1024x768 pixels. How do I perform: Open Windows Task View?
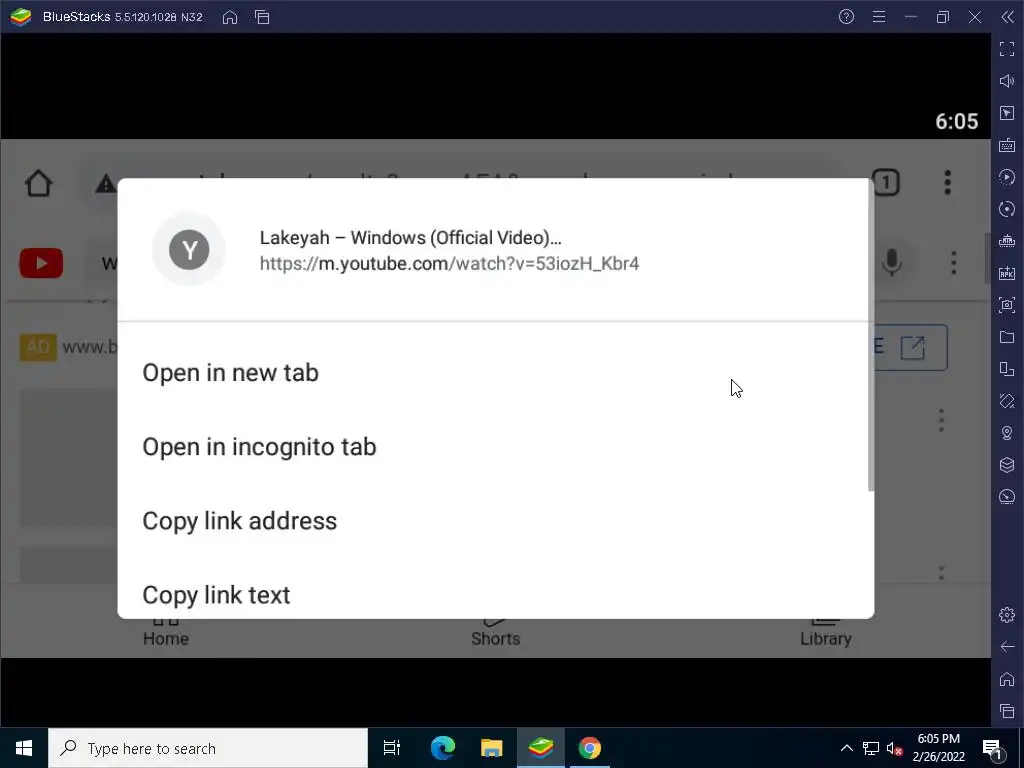(x=392, y=748)
